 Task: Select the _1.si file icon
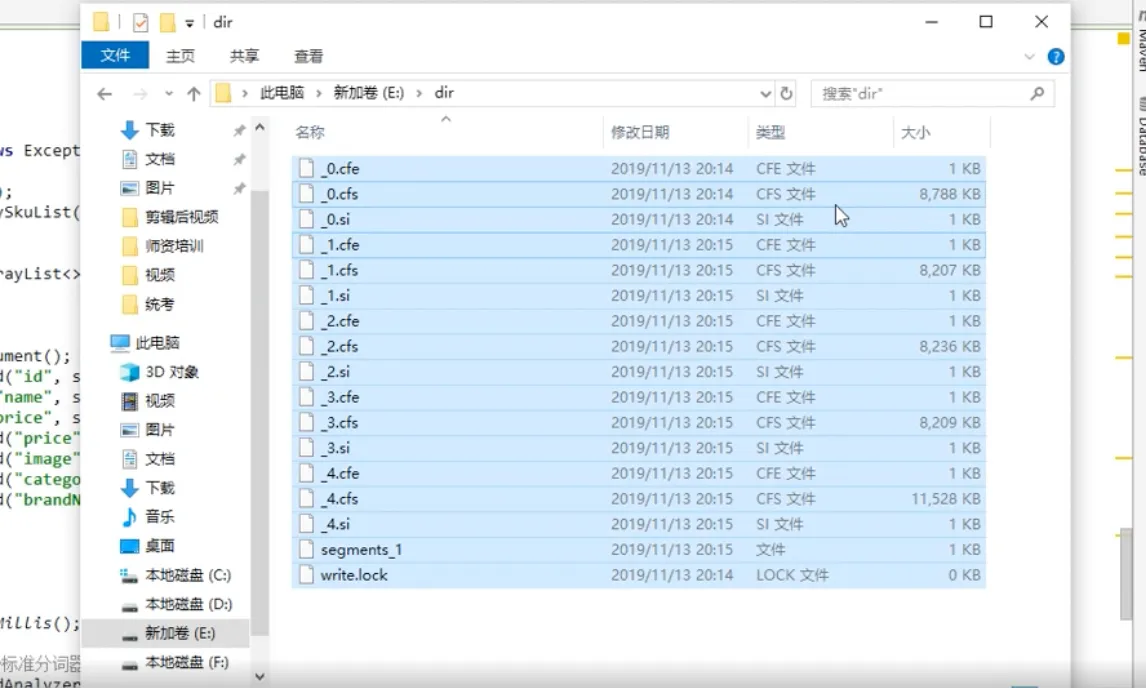tap(307, 295)
